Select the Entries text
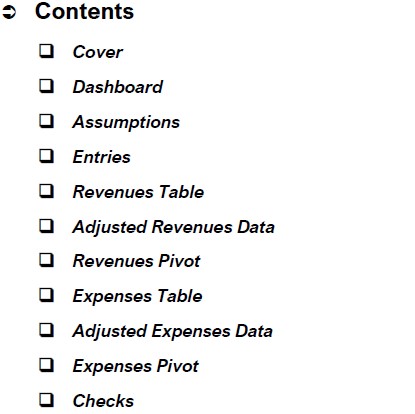The width and height of the screenshot is (415, 414). pos(101,157)
